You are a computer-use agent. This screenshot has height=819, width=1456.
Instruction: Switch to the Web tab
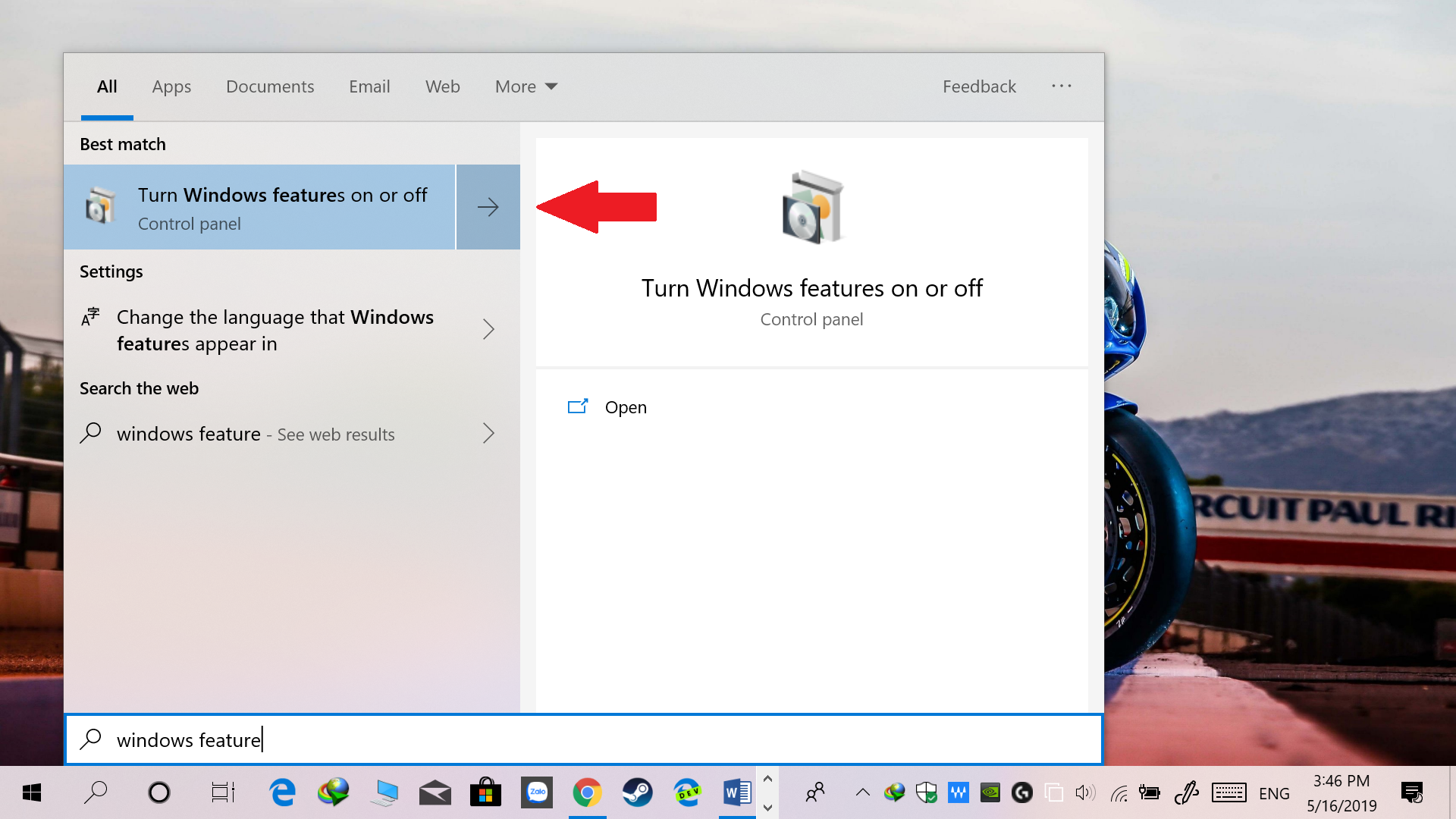[x=443, y=86]
